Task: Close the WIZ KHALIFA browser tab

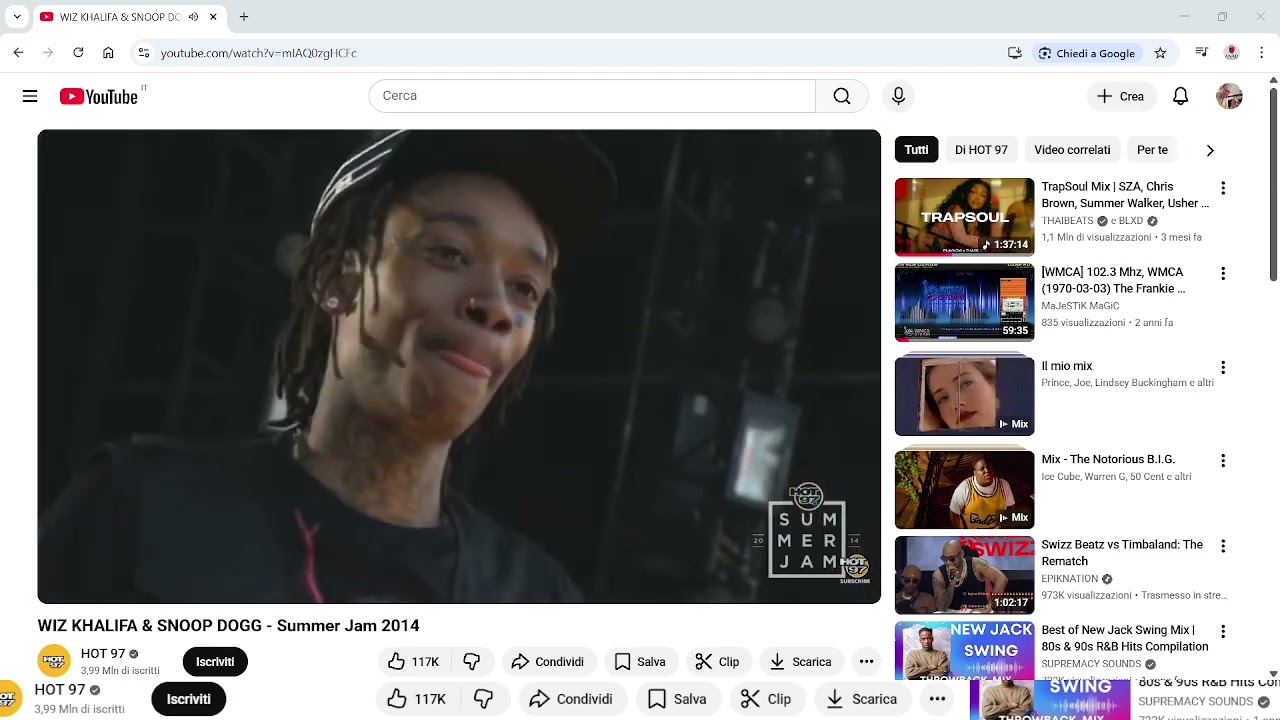Action: [213, 17]
